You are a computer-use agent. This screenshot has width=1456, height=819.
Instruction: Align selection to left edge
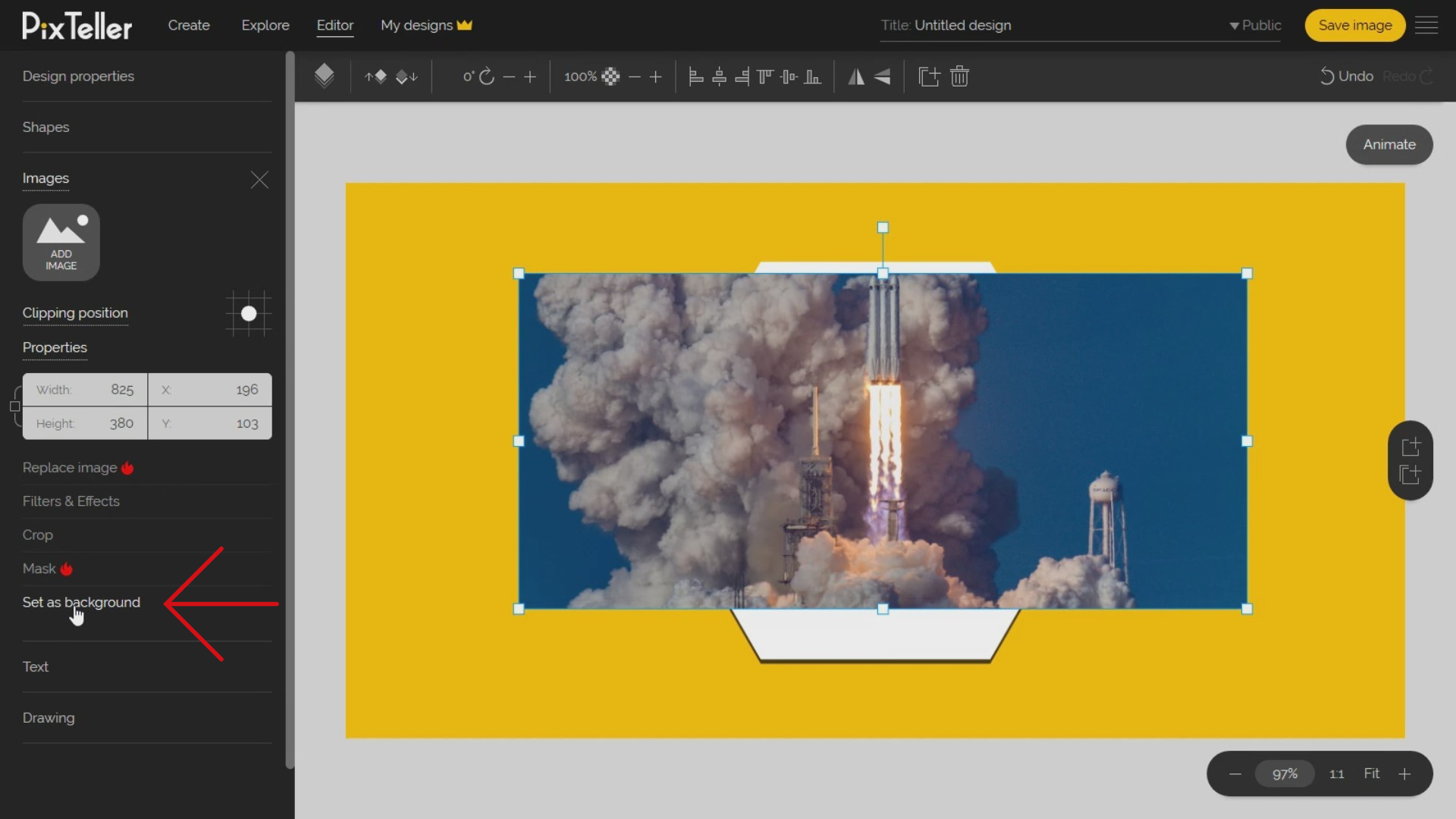click(x=695, y=76)
